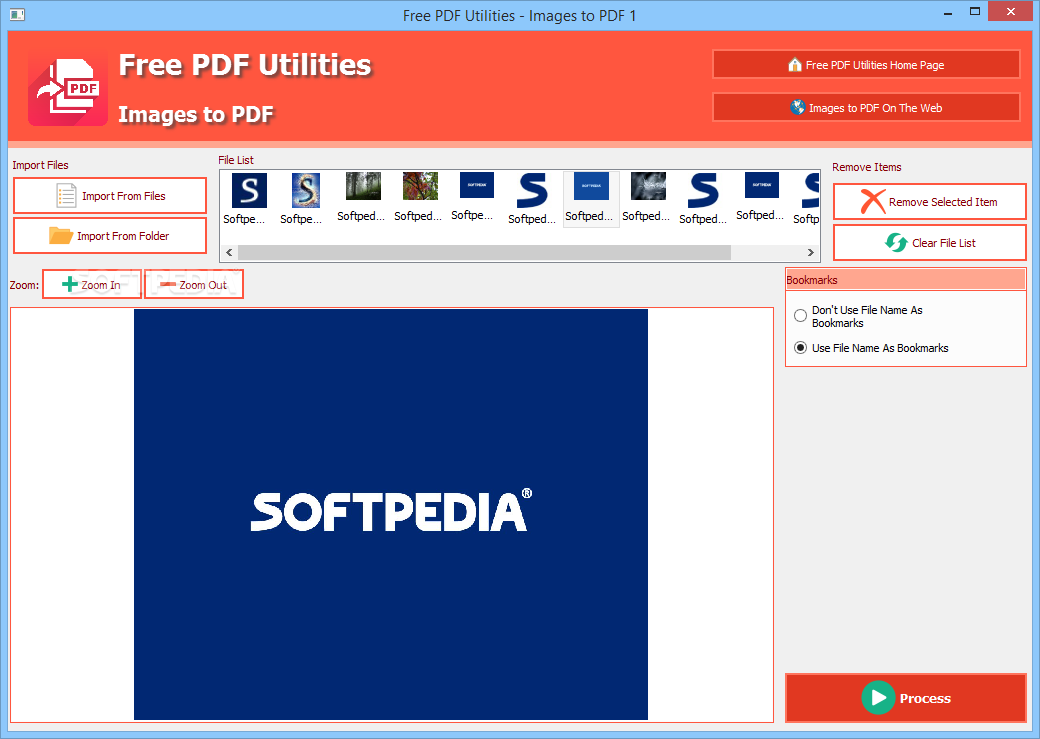The image size is (1040, 739).
Task: Select the white S on dark blue square thumbnail
Action: [249, 190]
